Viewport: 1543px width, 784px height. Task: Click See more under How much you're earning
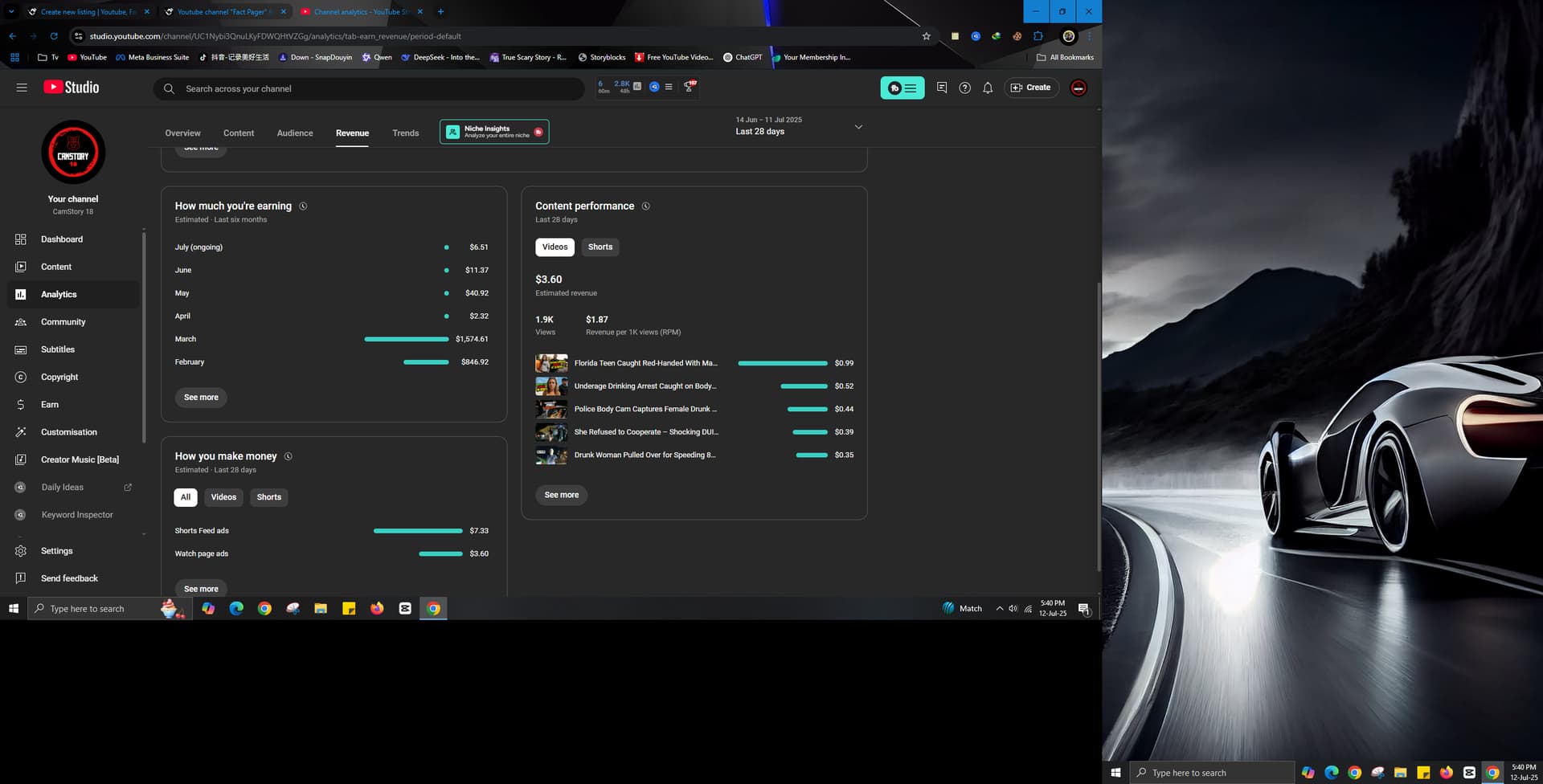(201, 398)
